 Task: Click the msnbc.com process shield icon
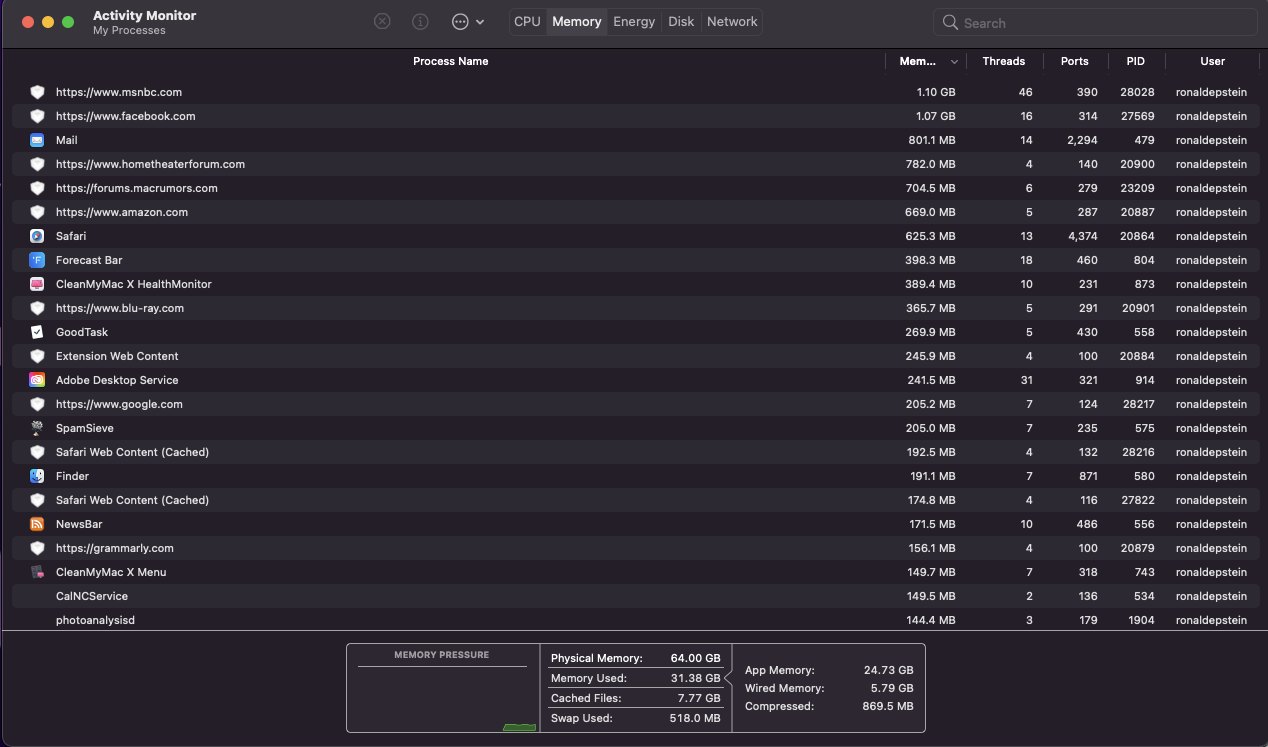[37, 92]
